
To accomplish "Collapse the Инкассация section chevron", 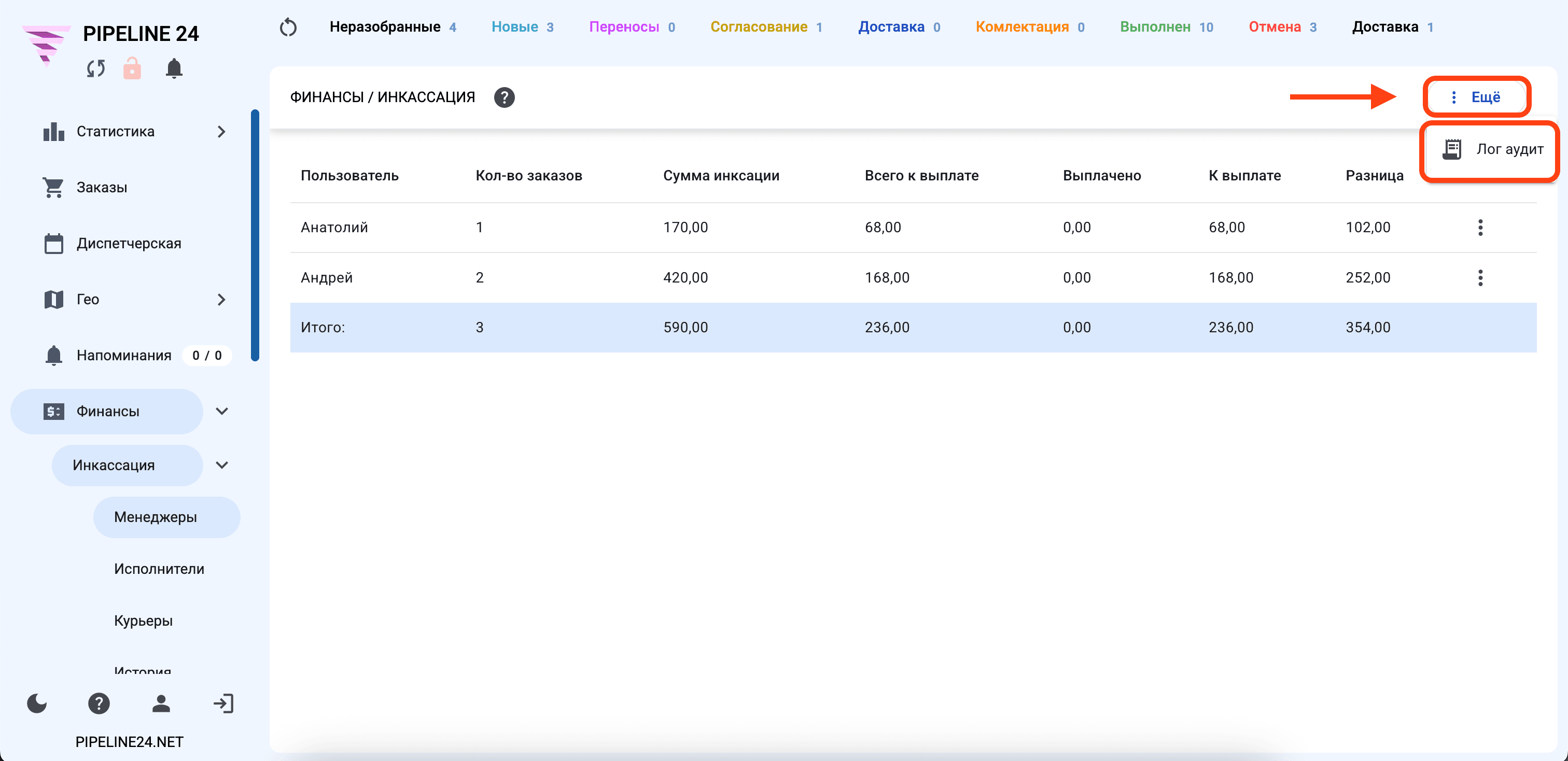I will coord(222,466).
